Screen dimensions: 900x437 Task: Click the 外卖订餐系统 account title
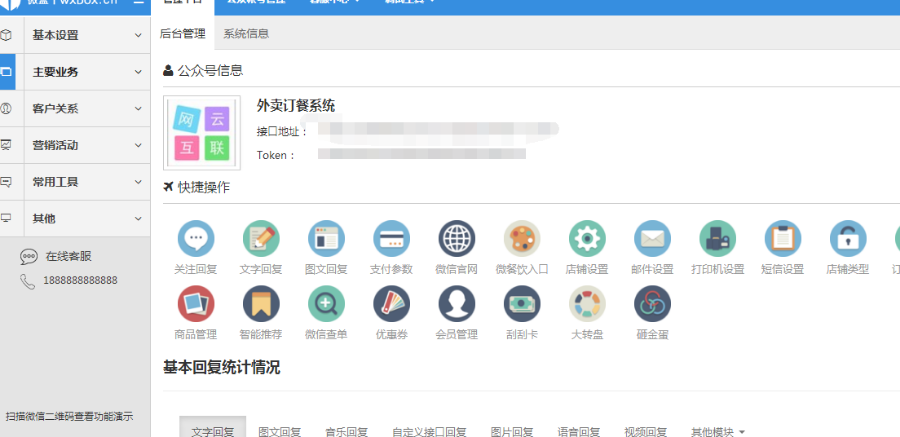point(296,106)
